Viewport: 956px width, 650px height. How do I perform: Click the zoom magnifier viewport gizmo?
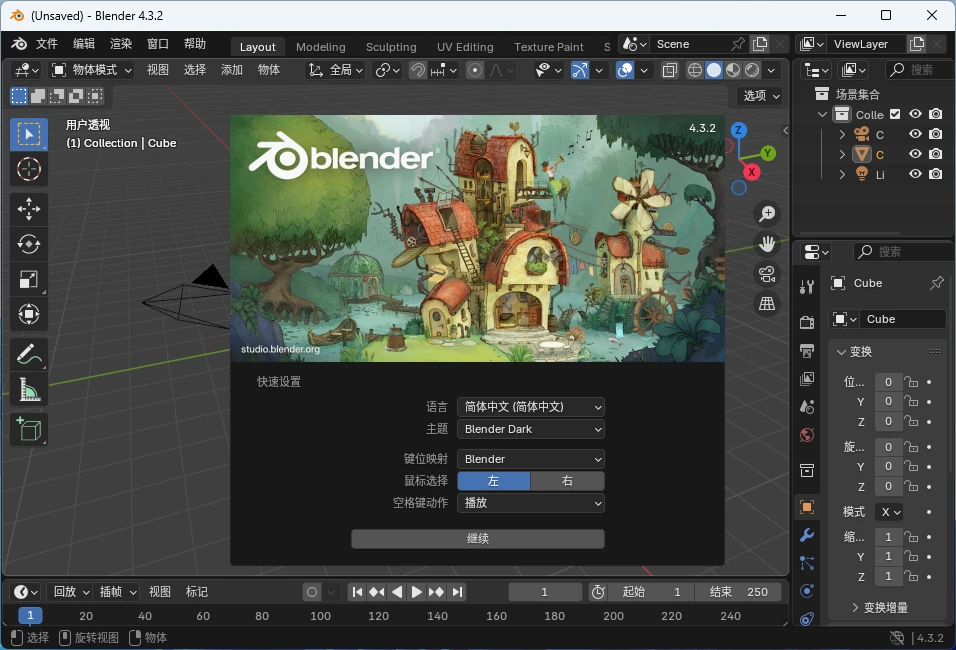[x=767, y=214]
